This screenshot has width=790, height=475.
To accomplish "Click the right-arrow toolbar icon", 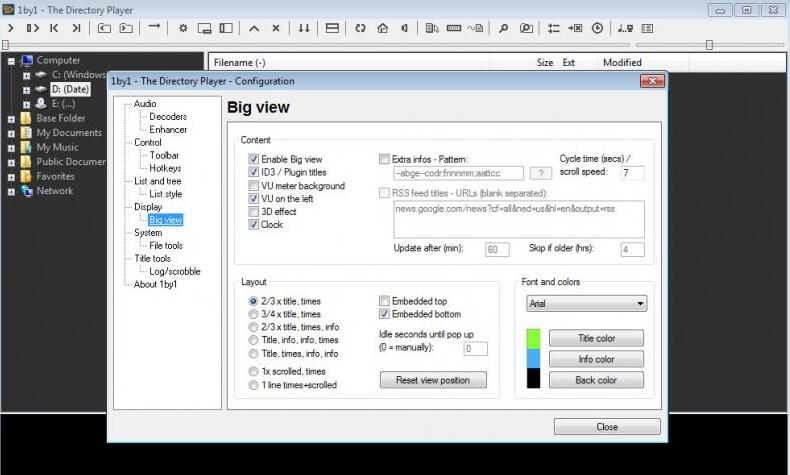I will pos(154,26).
